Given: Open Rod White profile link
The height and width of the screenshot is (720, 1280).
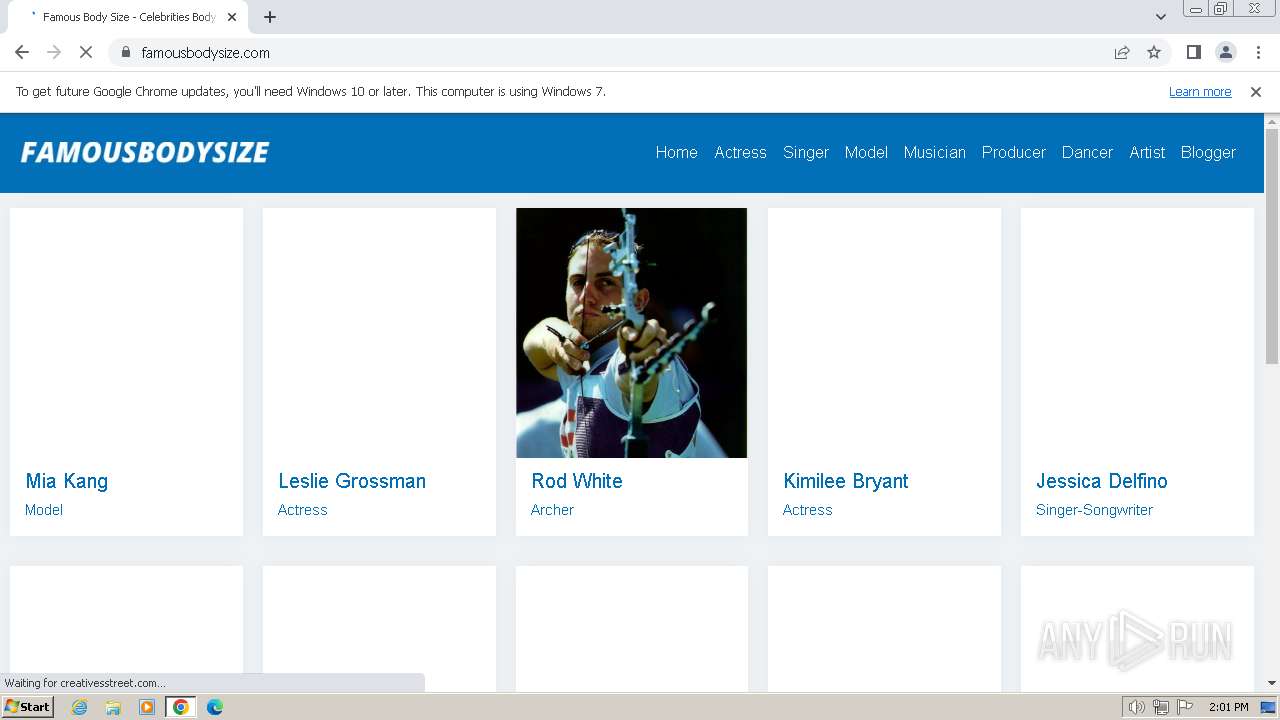Looking at the screenshot, I should pos(577,481).
